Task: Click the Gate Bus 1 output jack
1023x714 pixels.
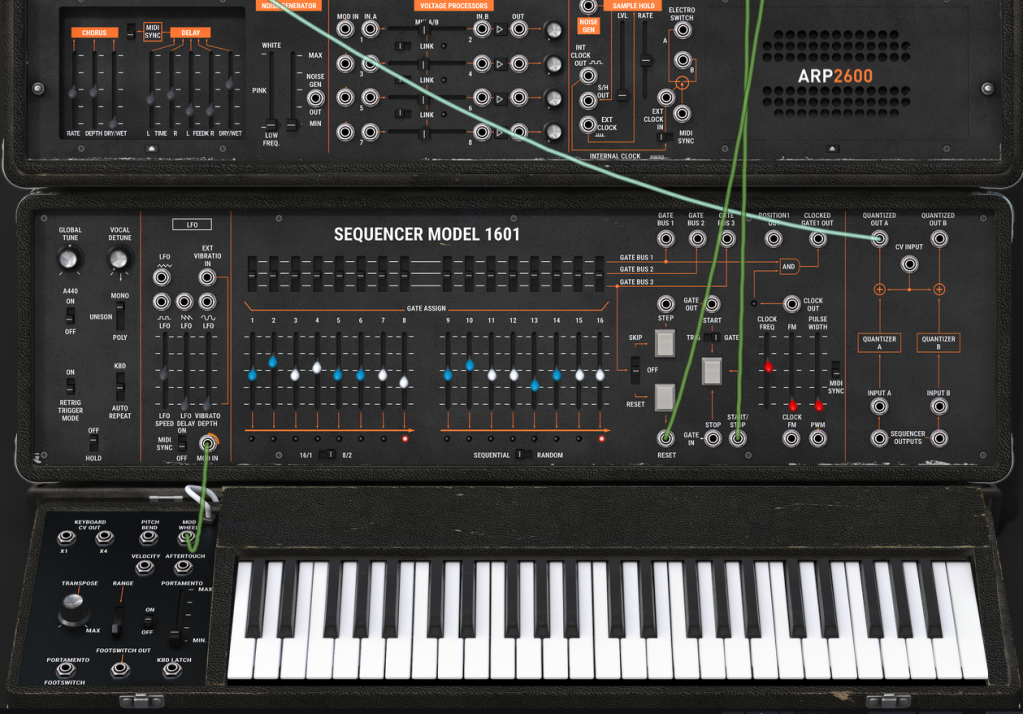Action: [x=665, y=239]
